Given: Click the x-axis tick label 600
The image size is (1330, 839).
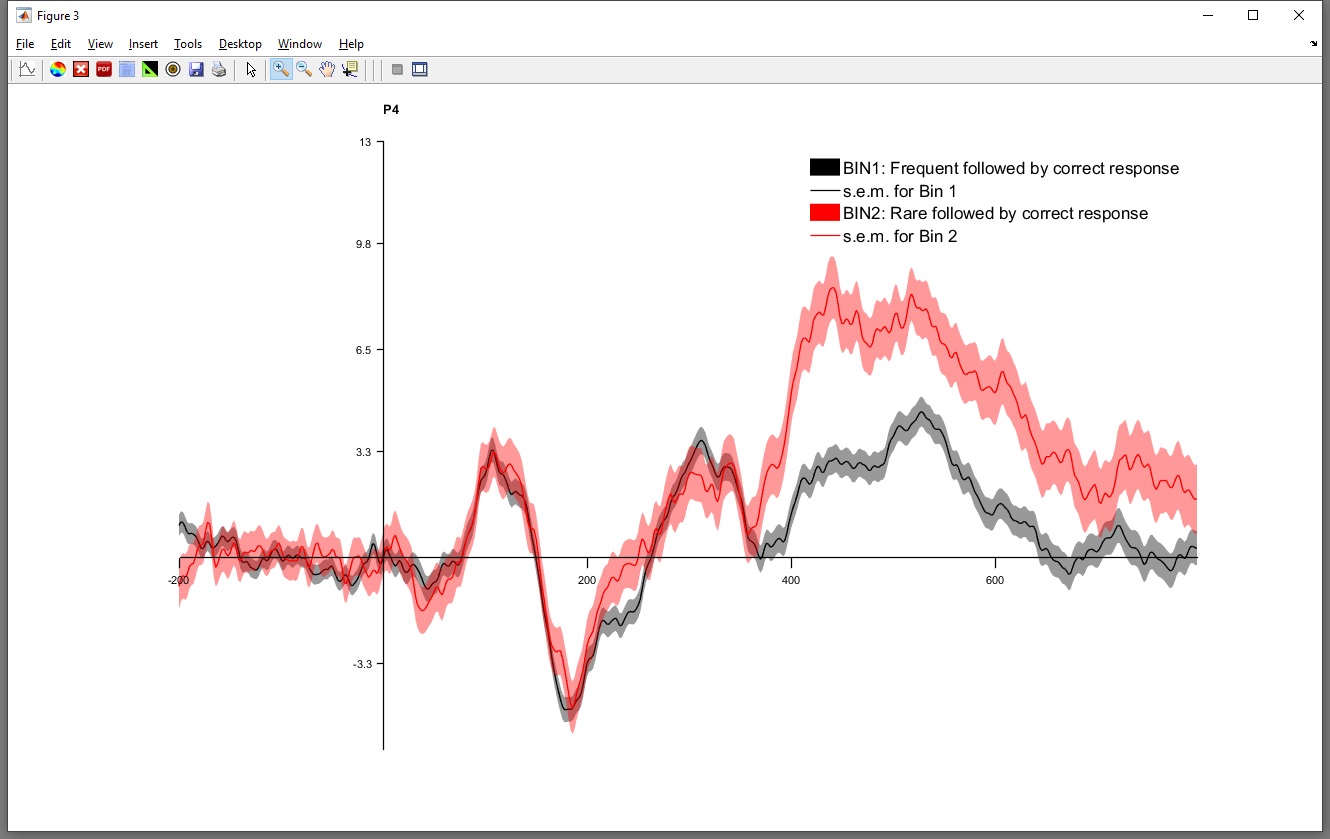Looking at the screenshot, I should 995,580.
